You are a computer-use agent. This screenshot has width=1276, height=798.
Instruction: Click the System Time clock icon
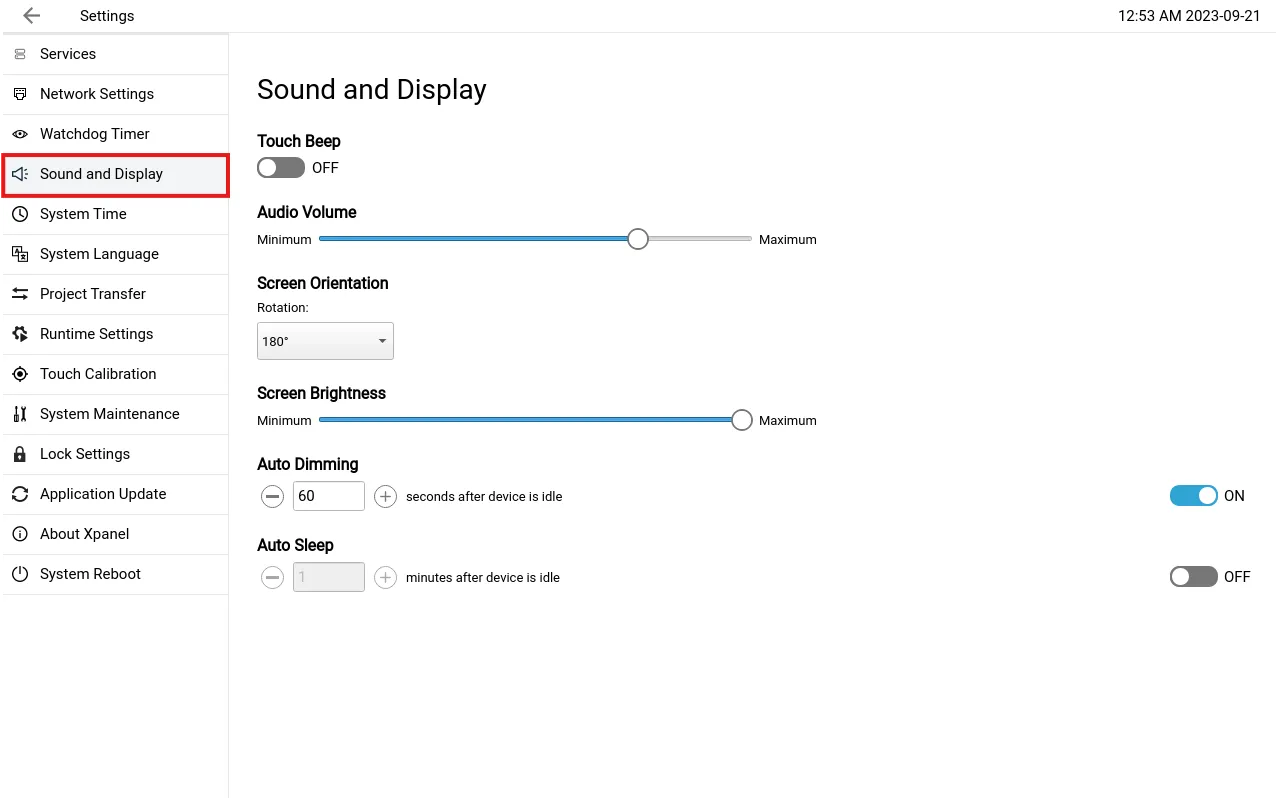pyautogui.click(x=20, y=214)
